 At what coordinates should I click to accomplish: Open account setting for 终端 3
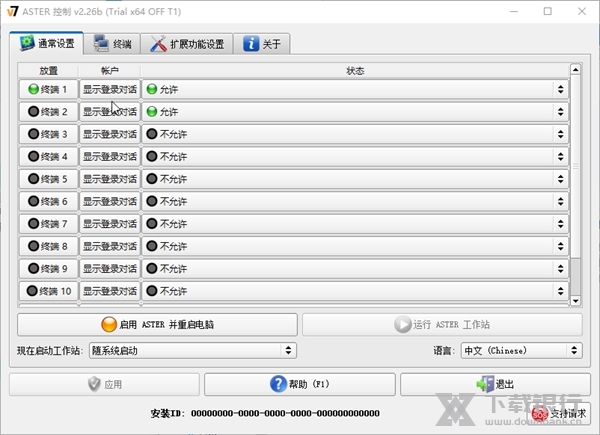(x=110, y=134)
